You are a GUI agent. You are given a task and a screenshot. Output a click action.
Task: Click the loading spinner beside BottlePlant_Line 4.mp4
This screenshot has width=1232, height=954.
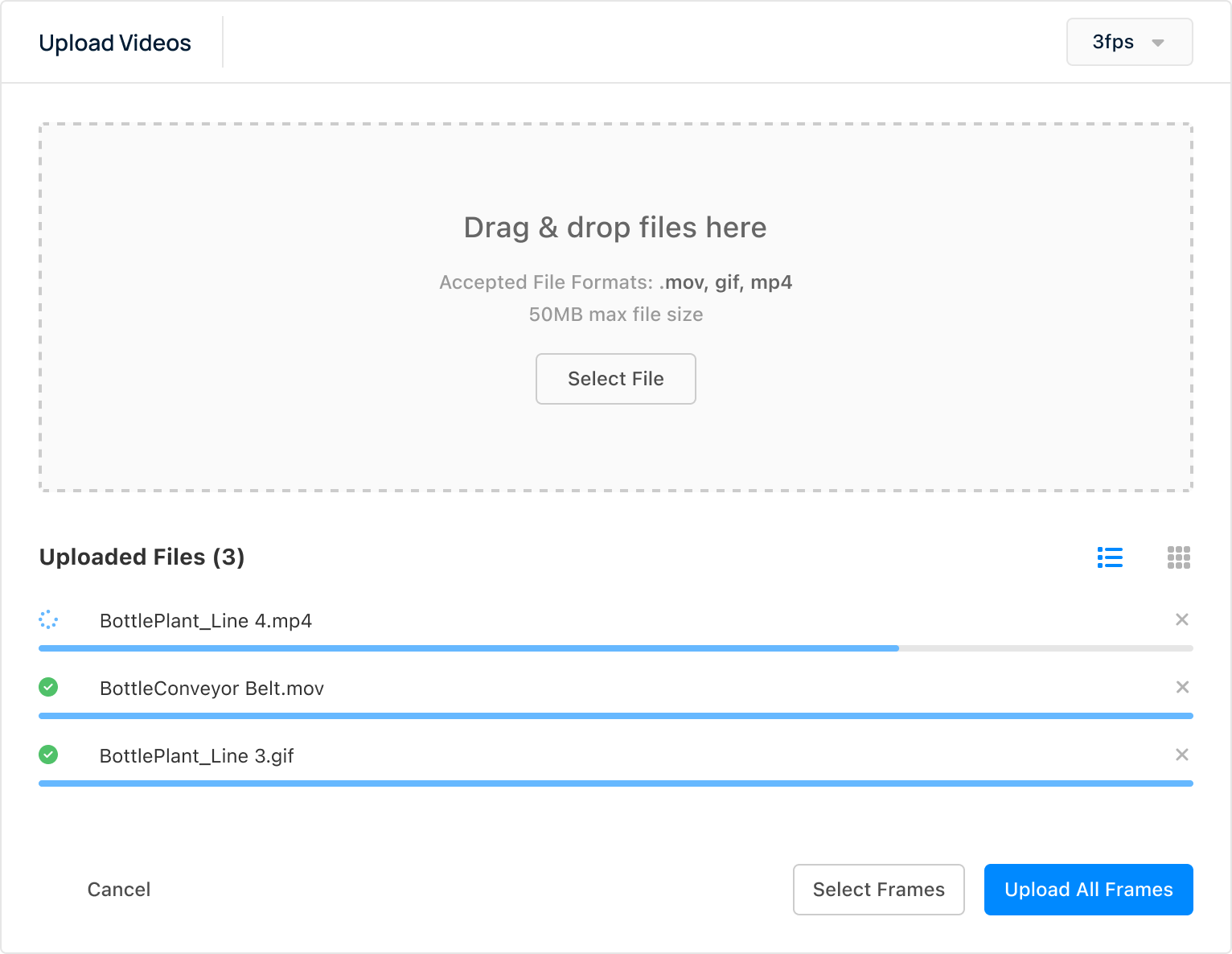pos(49,619)
